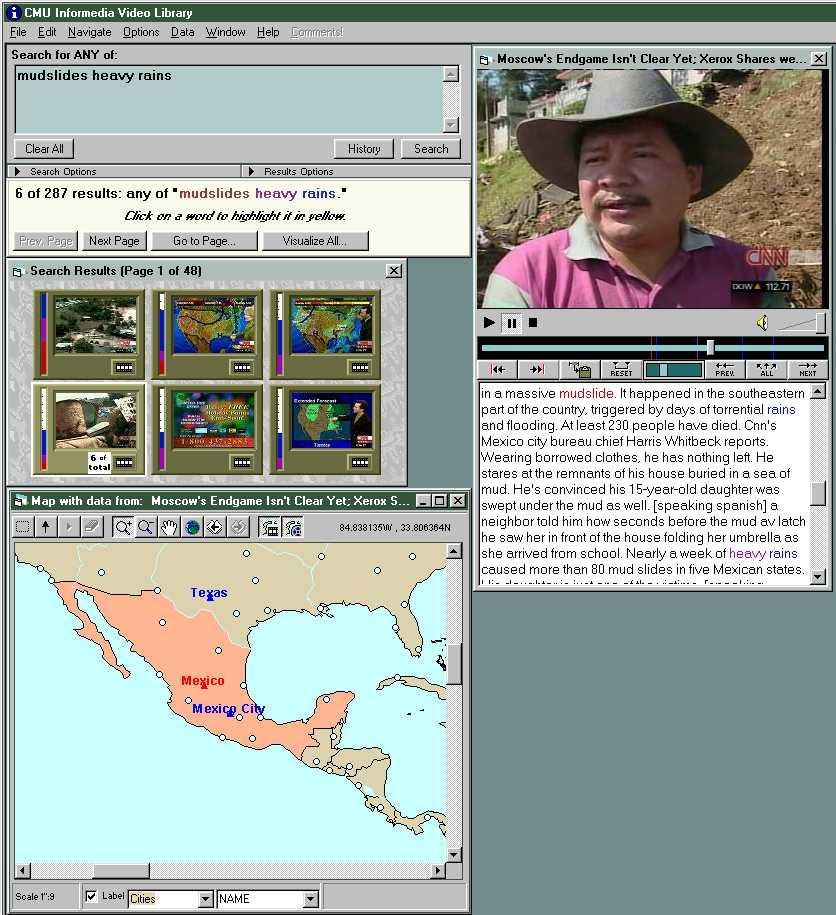Click the Search button
This screenshot has height=915, width=836.
pyautogui.click(x=431, y=149)
